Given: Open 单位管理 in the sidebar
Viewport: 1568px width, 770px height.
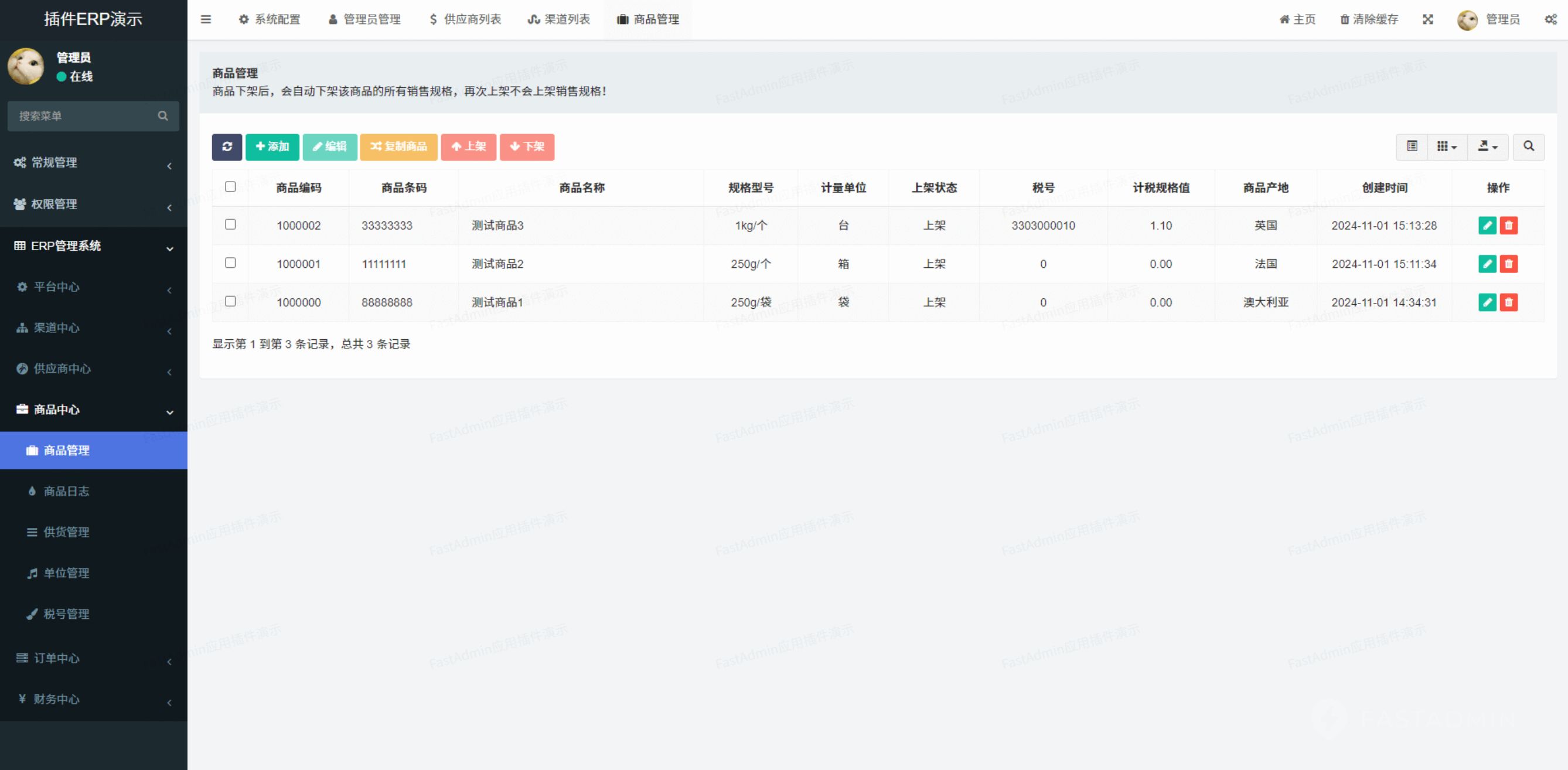Looking at the screenshot, I should (66, 573).
